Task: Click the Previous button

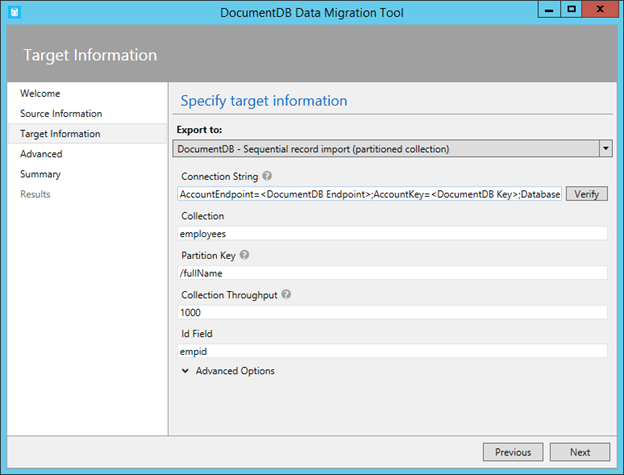Action: (513, 452)
